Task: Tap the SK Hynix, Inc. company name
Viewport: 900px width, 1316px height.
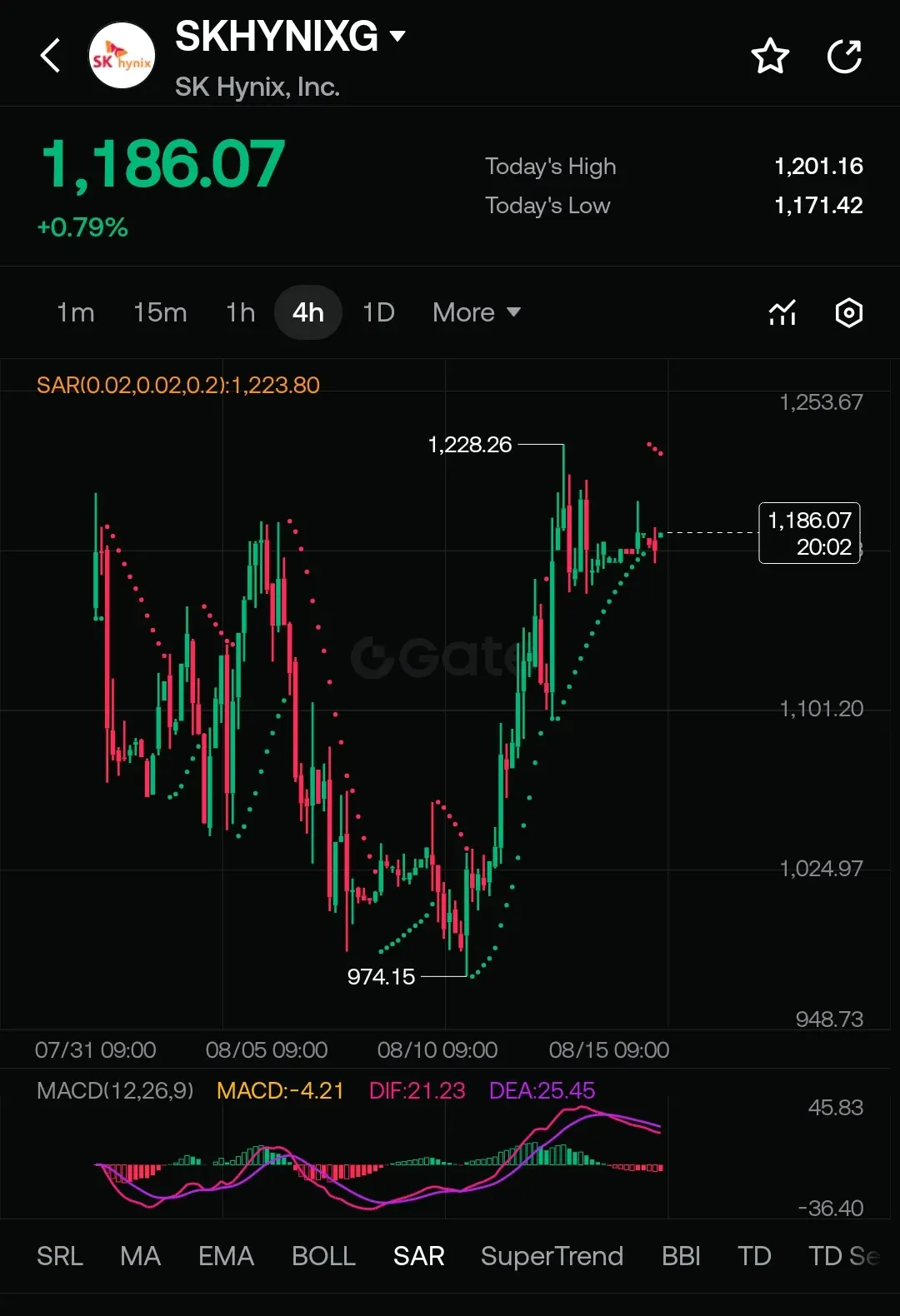Action: [x=257, y=87]
